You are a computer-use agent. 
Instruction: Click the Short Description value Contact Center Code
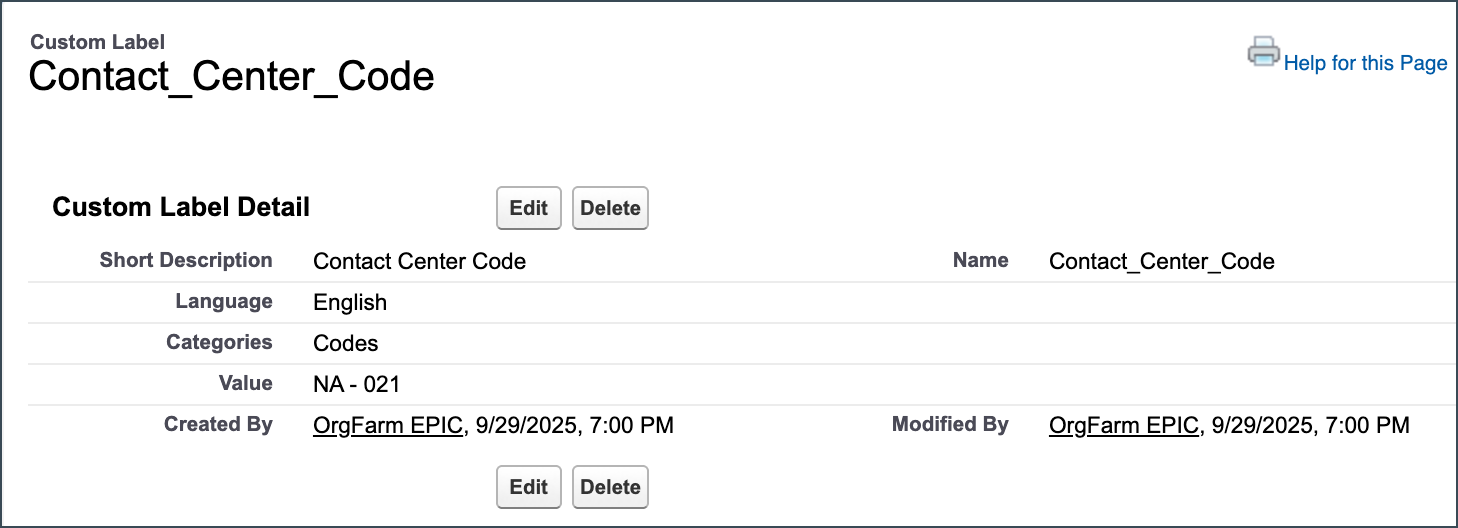point(419,262)
